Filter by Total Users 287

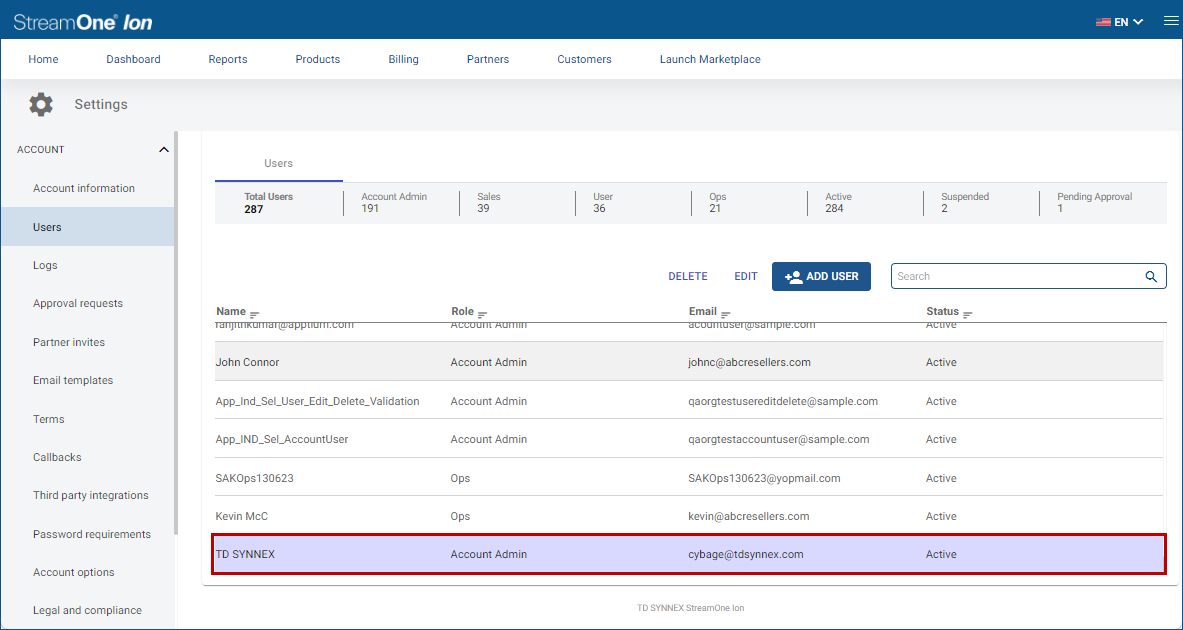tap(269, 203)
